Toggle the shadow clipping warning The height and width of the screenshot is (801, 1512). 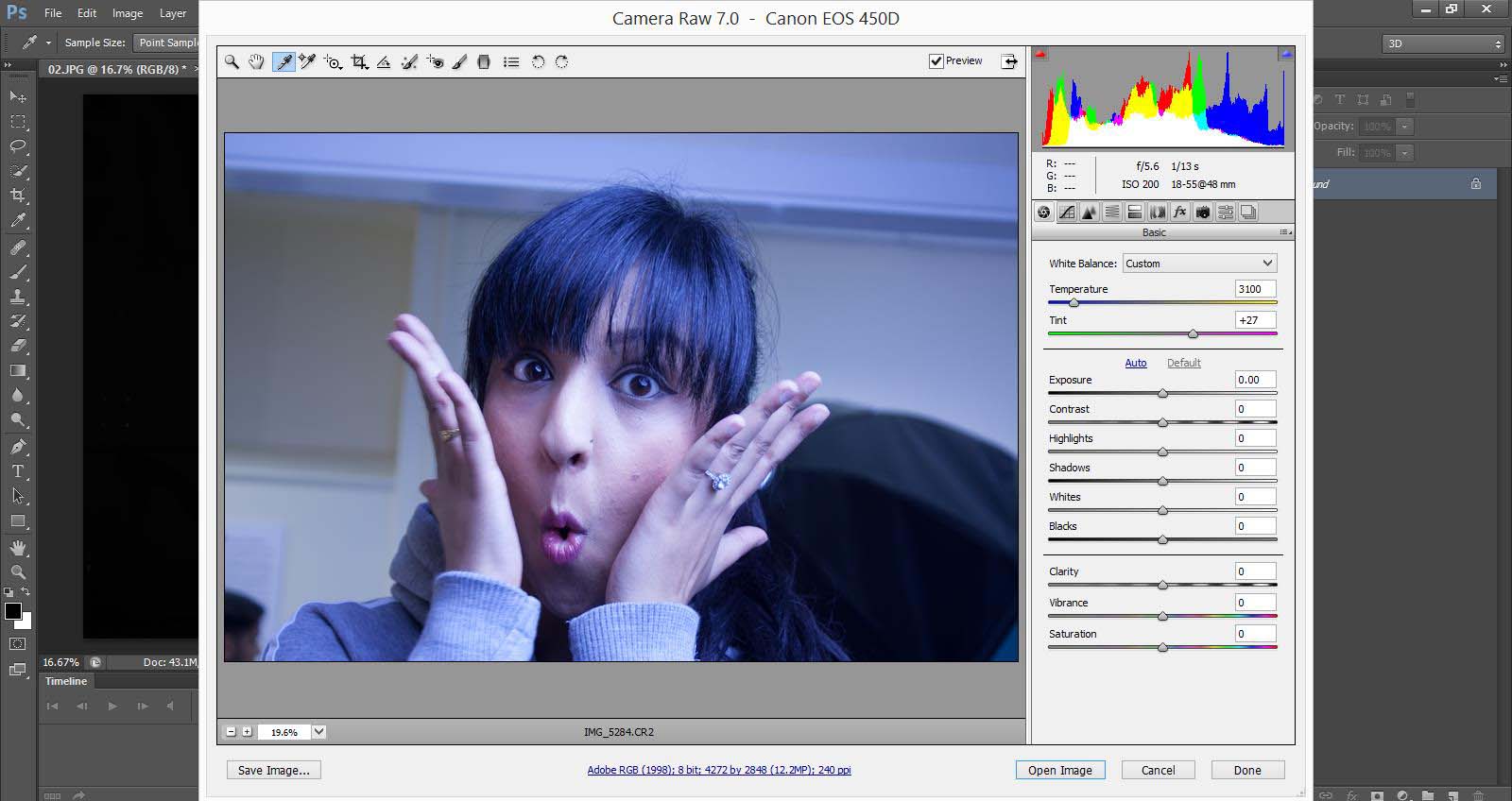(x=1040, y=55)
